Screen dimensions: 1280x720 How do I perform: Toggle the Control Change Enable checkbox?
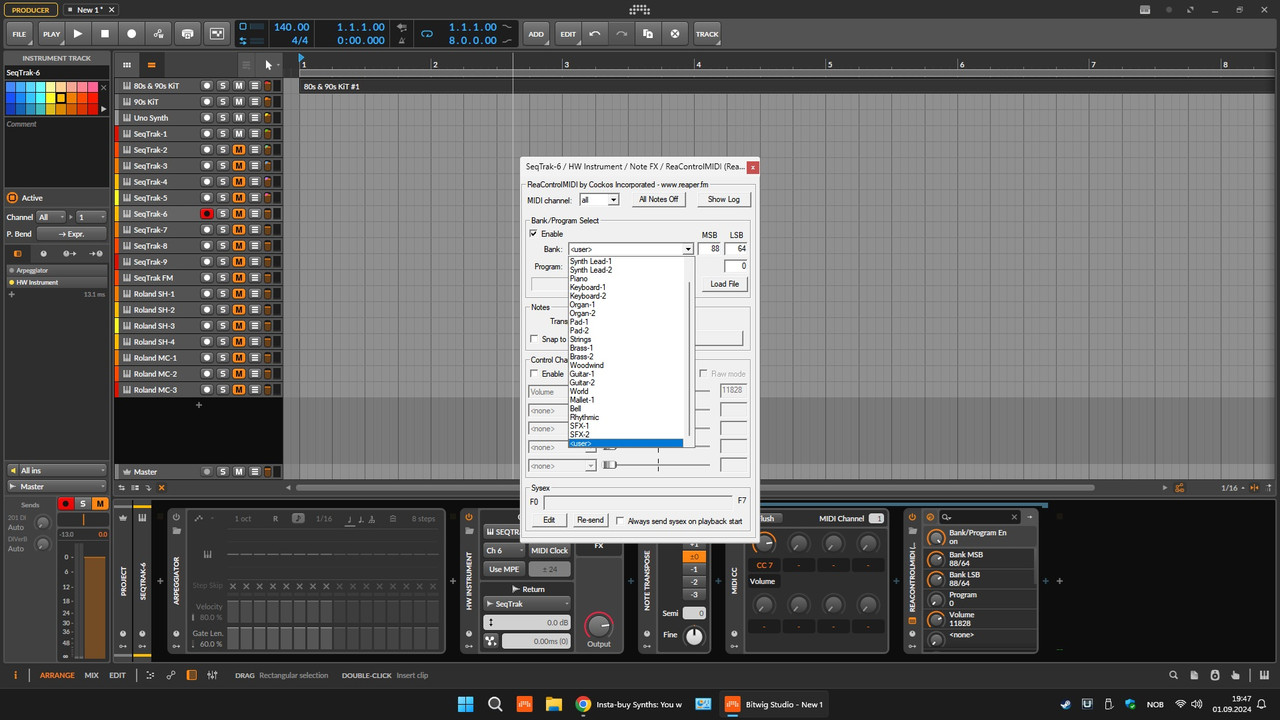533,374
